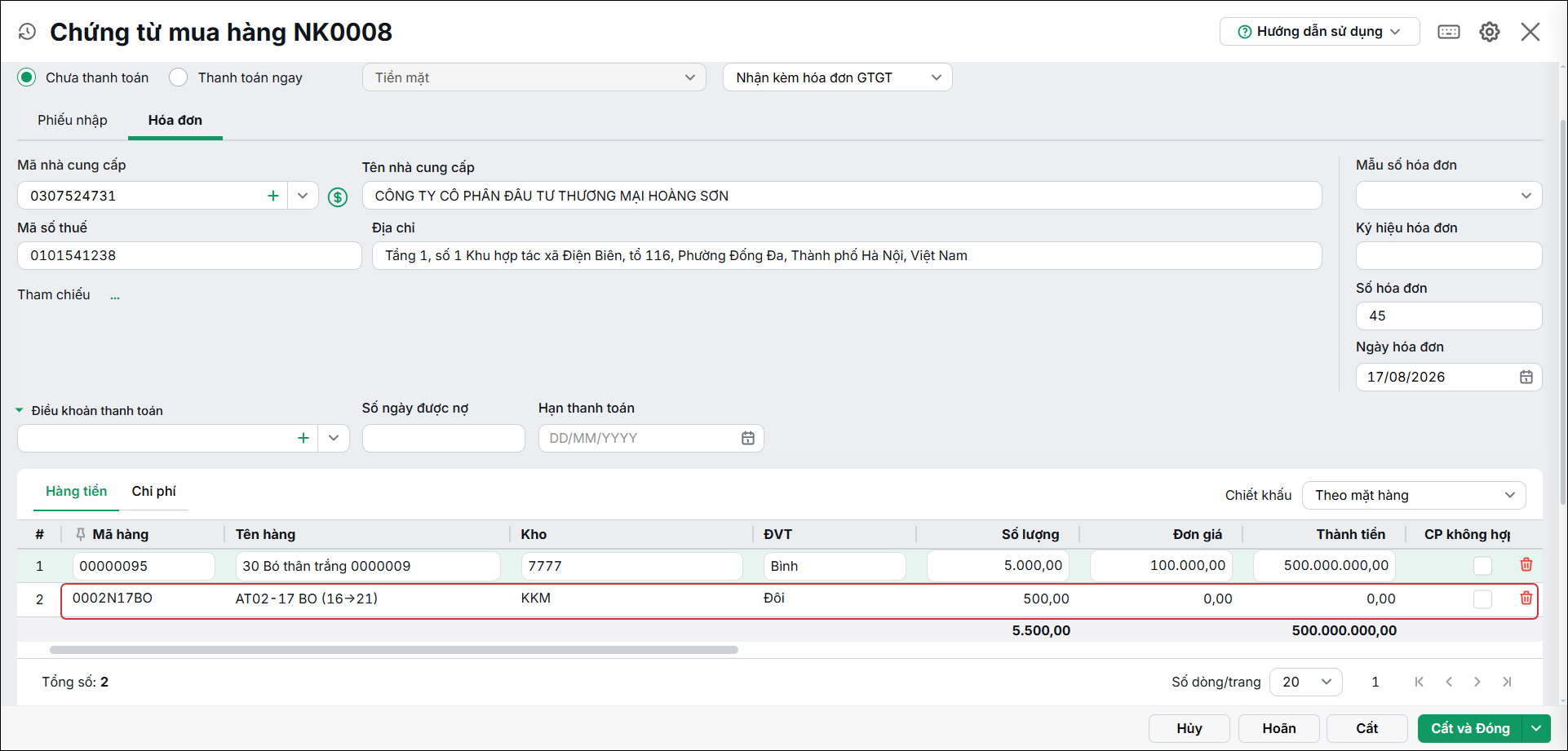Click the Hoãn button
The width and height of the screenshot is (1568, 751).
coord(1279,728)
